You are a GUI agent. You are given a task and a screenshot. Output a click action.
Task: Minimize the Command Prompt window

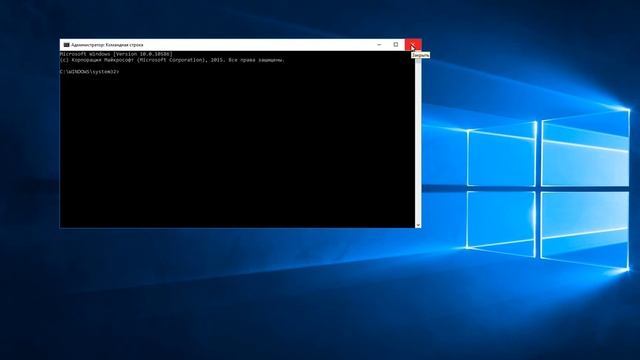pyautogui.click(x=379, y=45)
